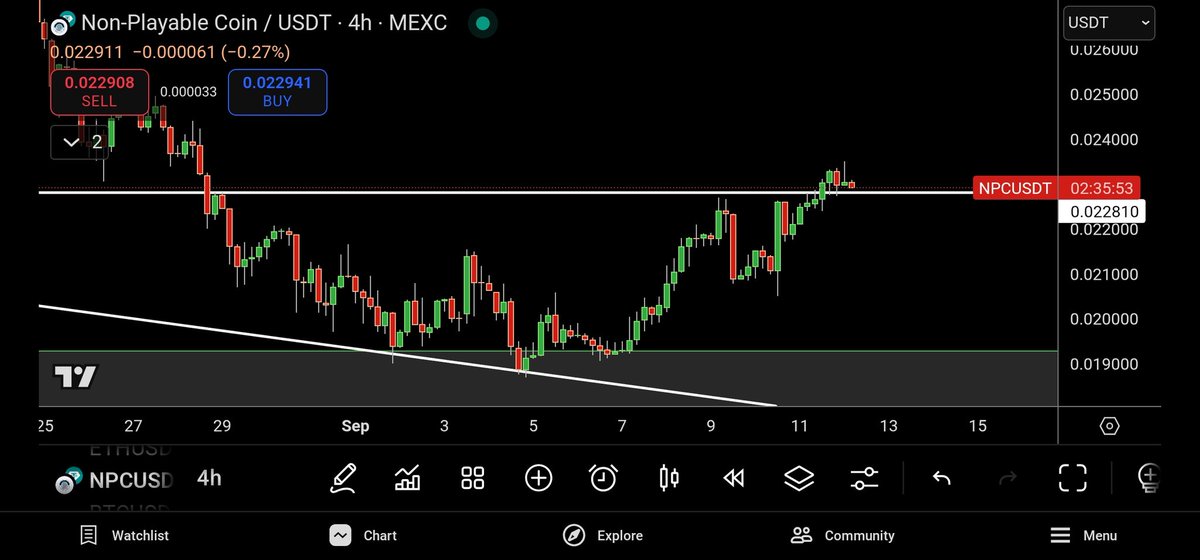Tap the TradingView logo
Image resolution: width=1200 pixels, height=560 pixels.
coord(75,377)
